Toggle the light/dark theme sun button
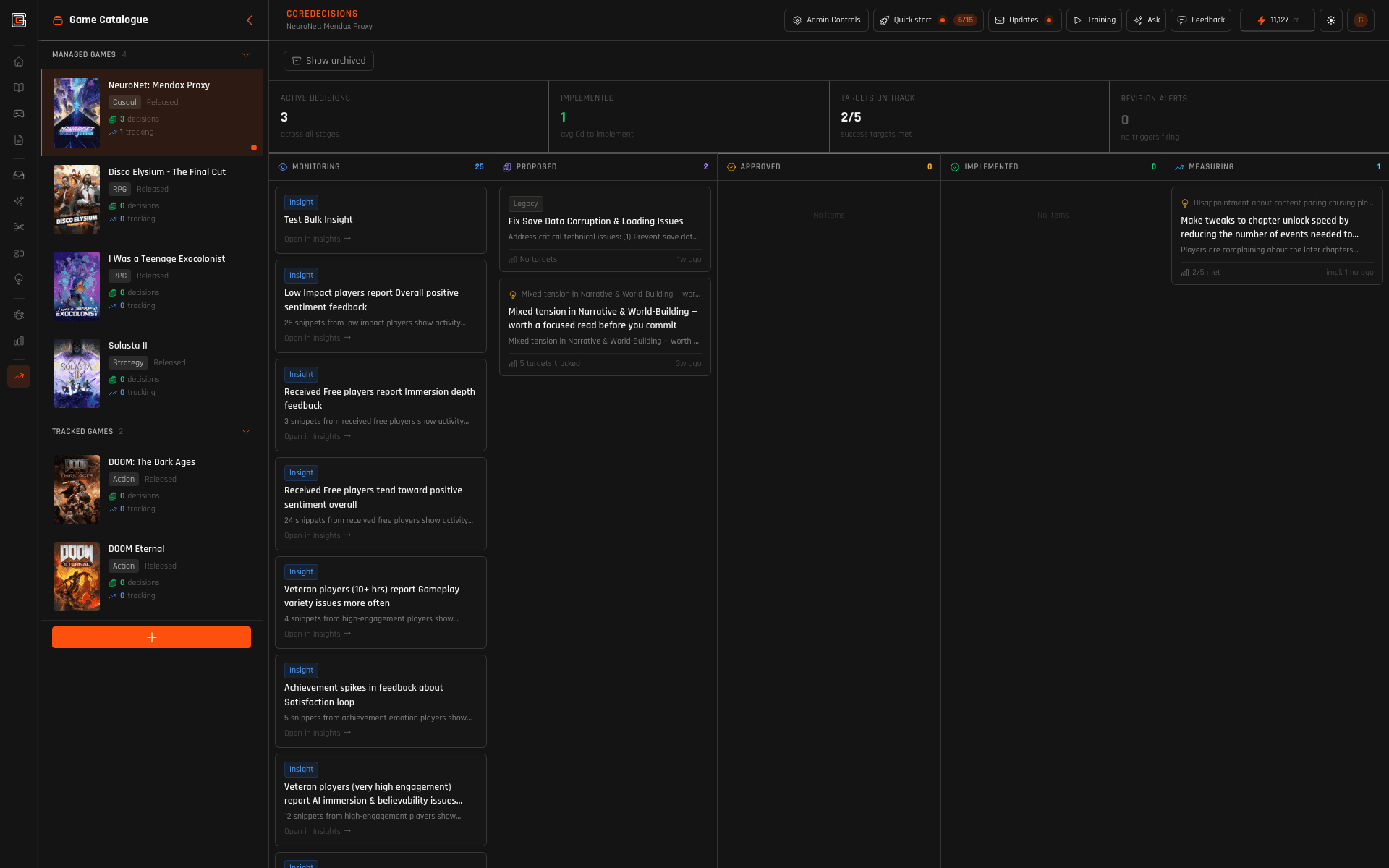Viewport: 1389px width, 868px height. coord(1330,20)
